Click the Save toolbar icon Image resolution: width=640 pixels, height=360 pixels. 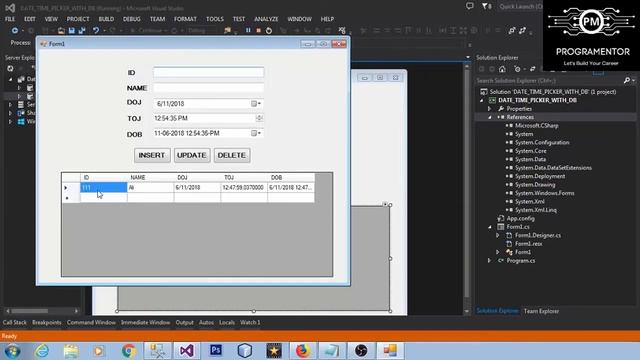pyautogui.click(x=72, y=30)
